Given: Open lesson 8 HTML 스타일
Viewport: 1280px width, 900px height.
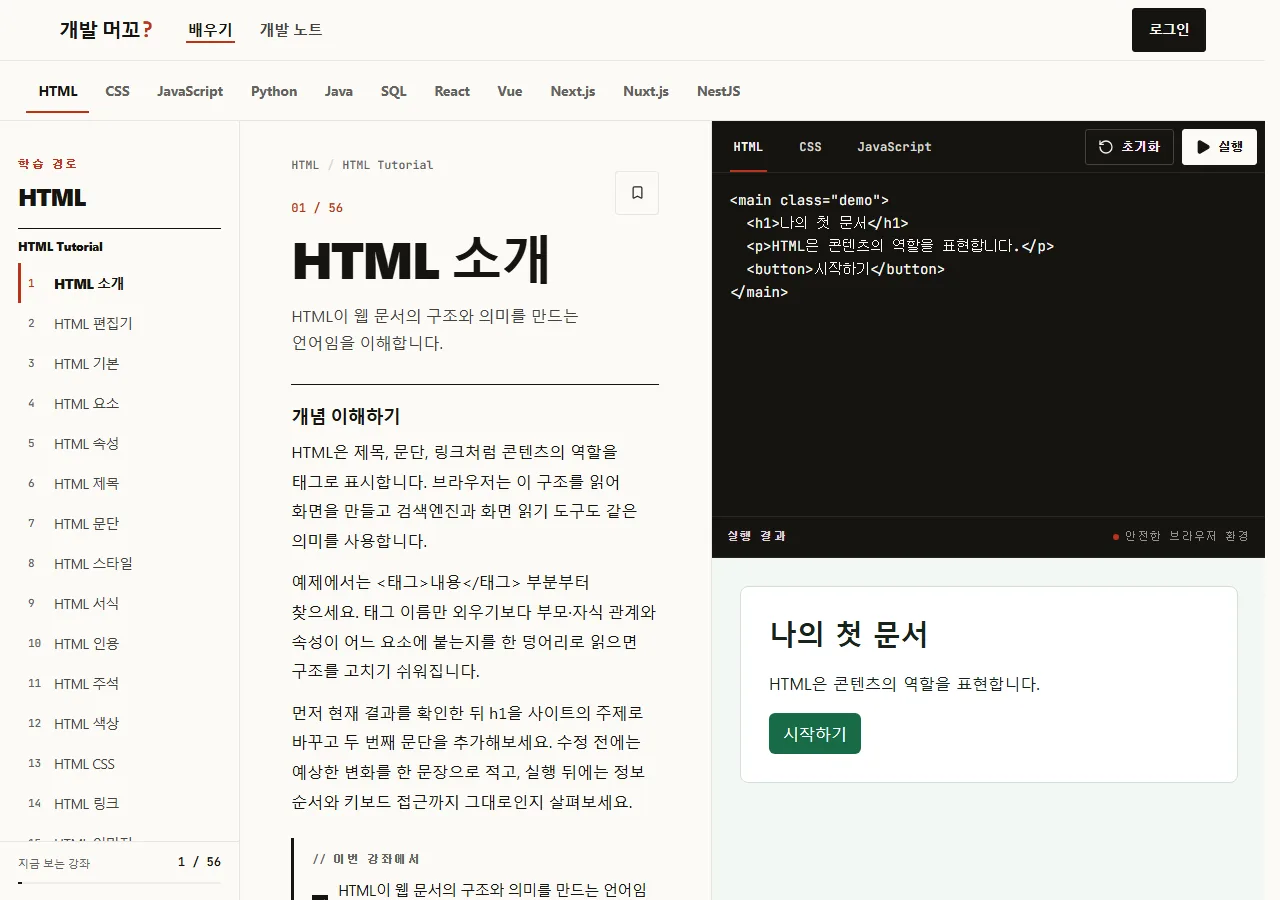Looking at the screenshot, I should point(119,563).
